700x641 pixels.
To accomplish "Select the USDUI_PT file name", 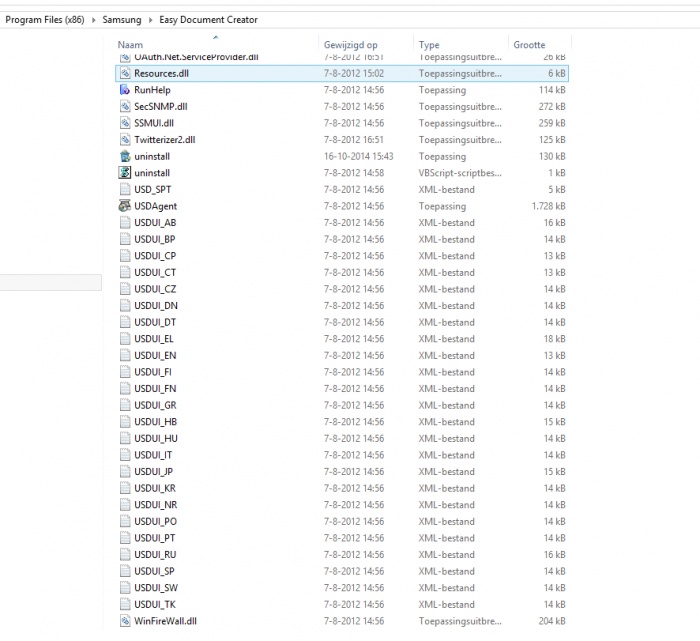I will coord(154,537).
